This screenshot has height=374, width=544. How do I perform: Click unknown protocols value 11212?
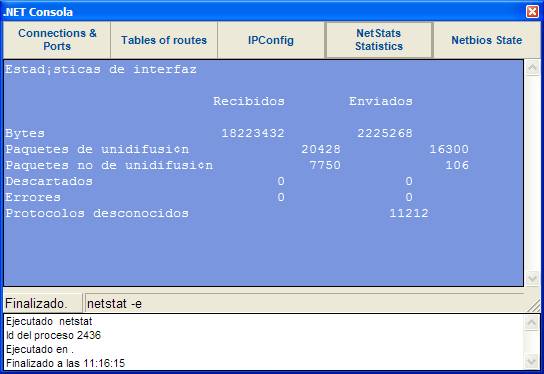[409, 213]
